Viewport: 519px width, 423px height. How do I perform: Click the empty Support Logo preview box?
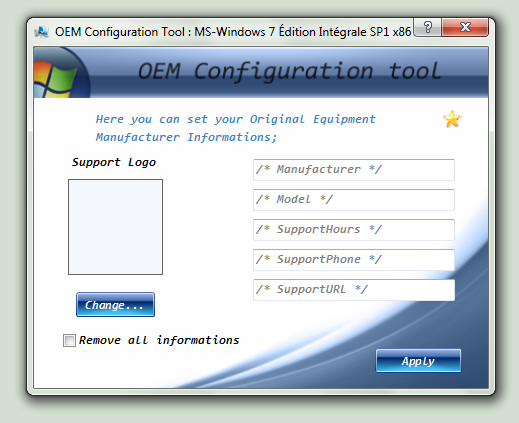115,227
